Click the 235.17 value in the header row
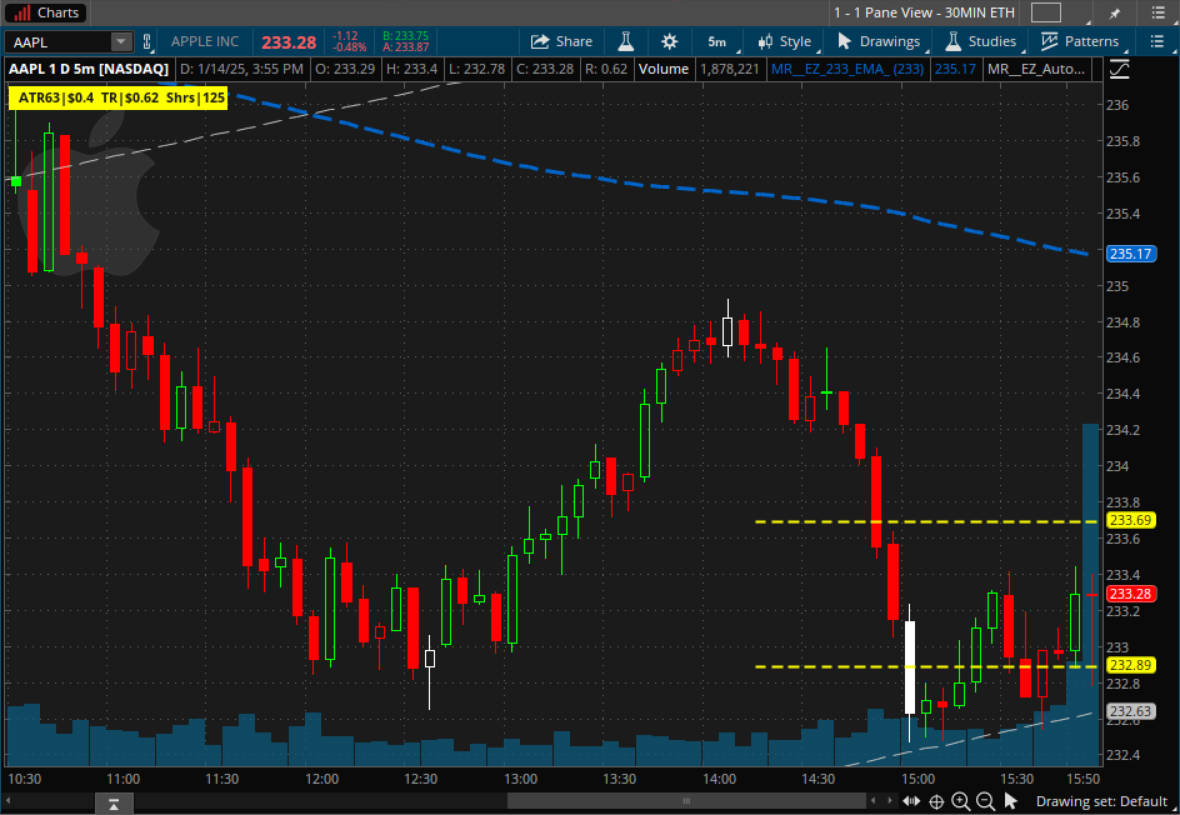The width and height of the screenshot is (1180, 815). (x=955, y=69)
